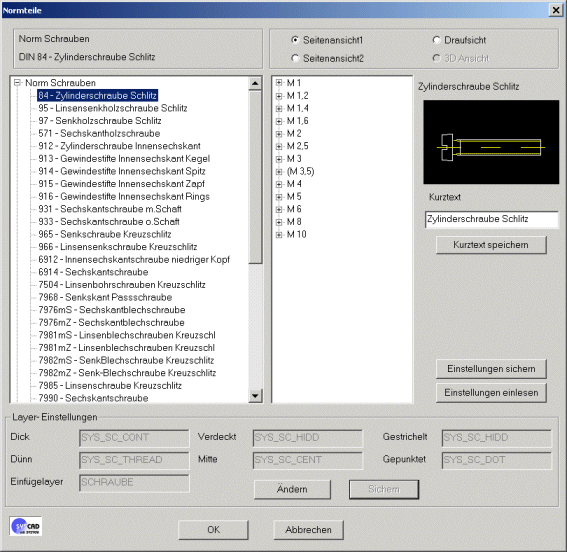Image resolution: width=567 pixels, height=552 pixels.
Task: Click the Abbrechen button
Action: pos(308,530)
